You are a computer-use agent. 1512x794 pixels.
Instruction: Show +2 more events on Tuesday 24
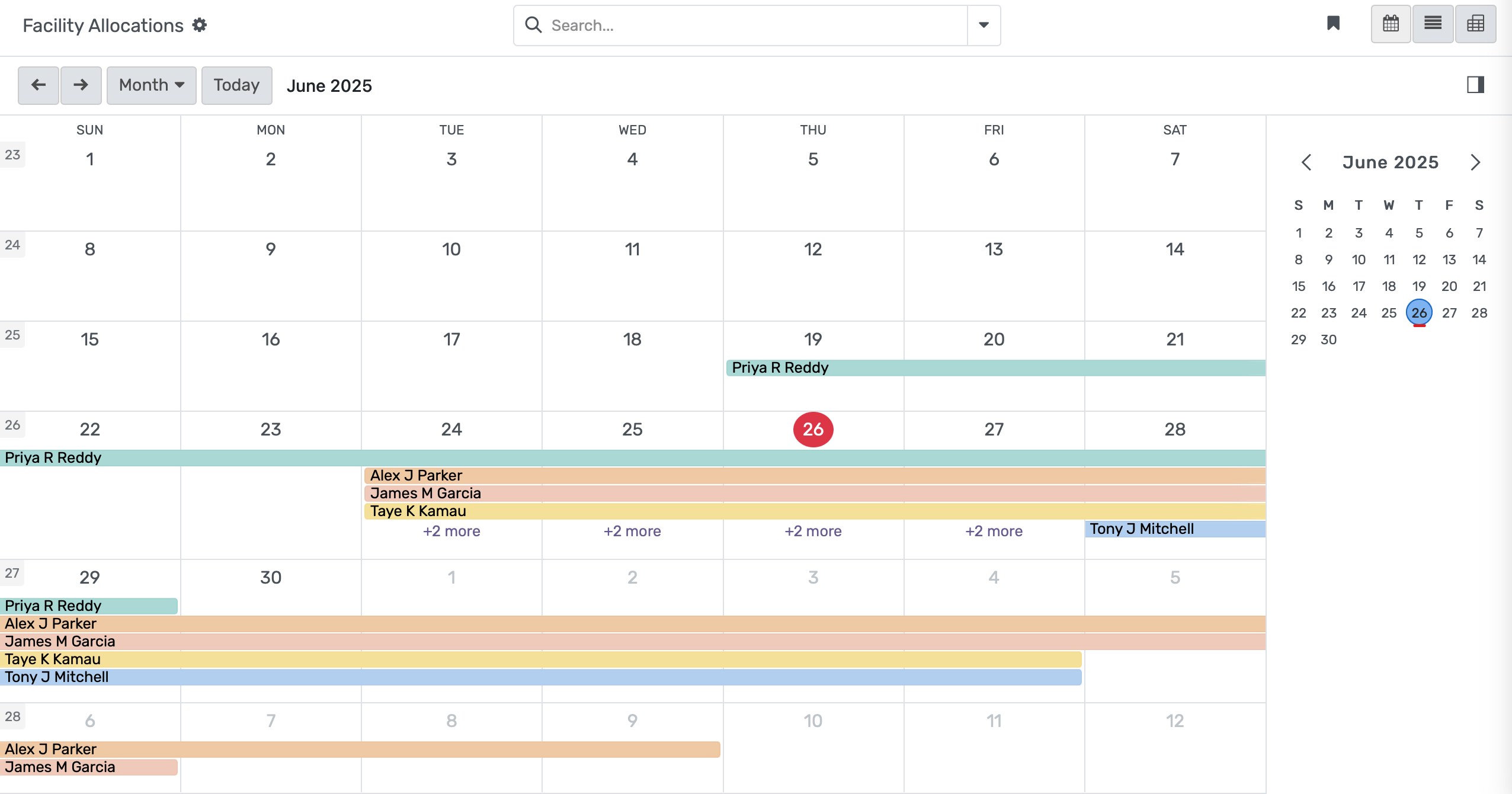(x=451, y=531)
